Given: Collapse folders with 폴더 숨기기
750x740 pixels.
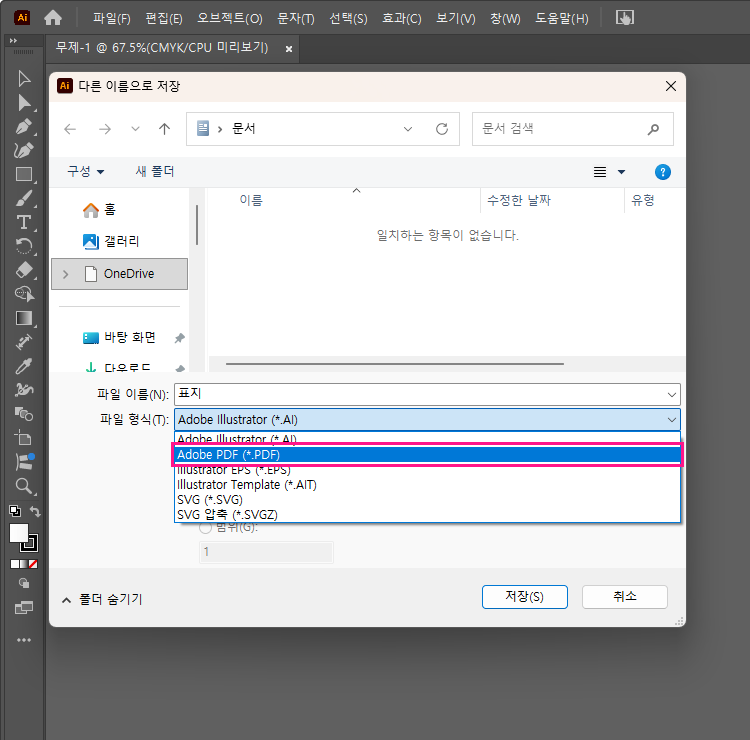Looking at the screenshot, I should [101, 599].
